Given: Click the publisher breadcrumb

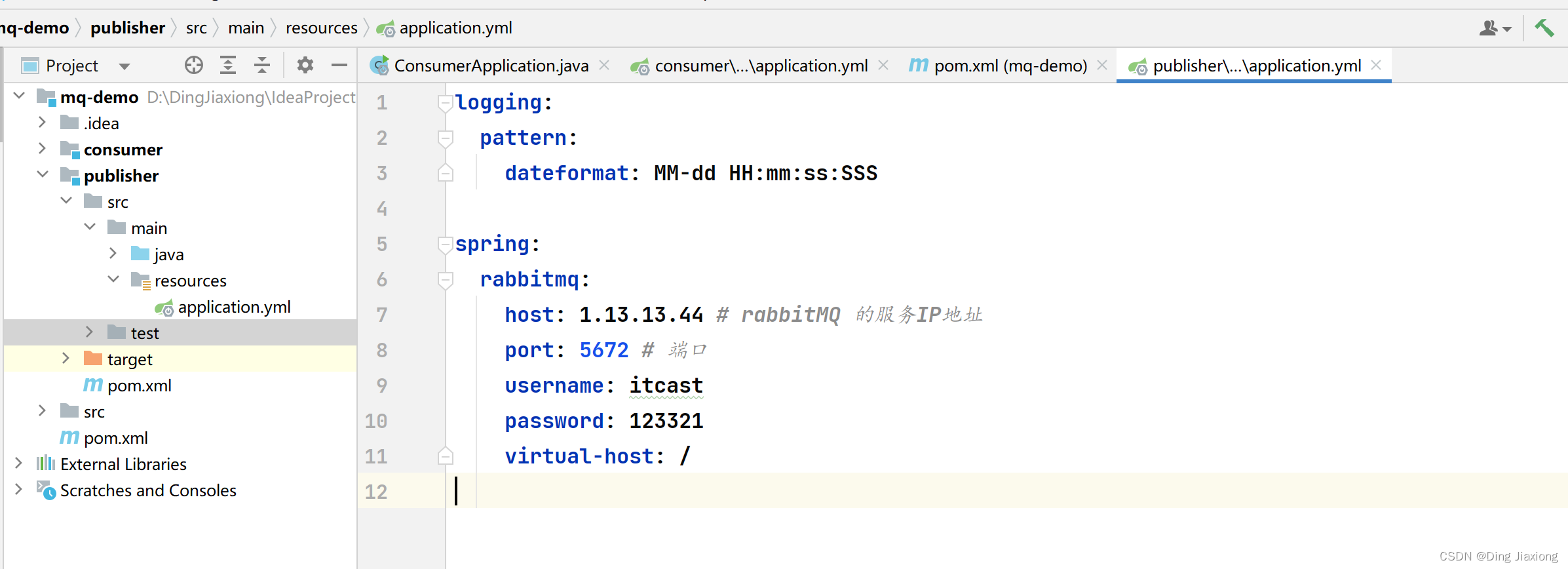Looking at the screenshot, I should 128,28.
